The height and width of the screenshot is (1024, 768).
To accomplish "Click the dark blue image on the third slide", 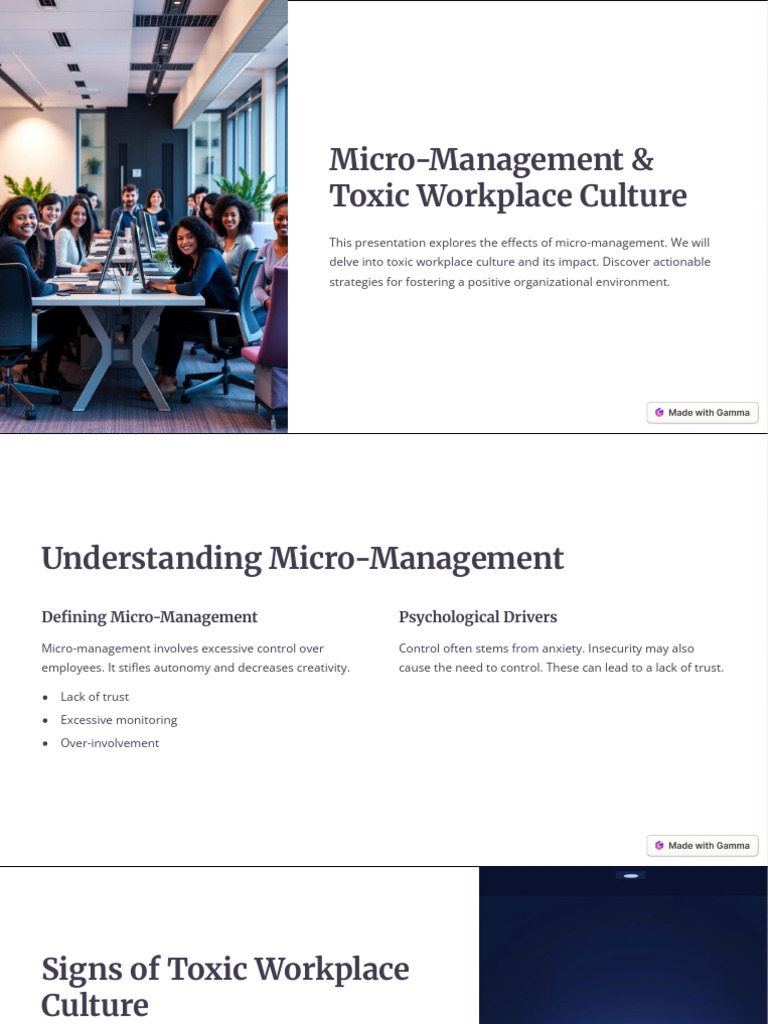I will pos(624,945).
